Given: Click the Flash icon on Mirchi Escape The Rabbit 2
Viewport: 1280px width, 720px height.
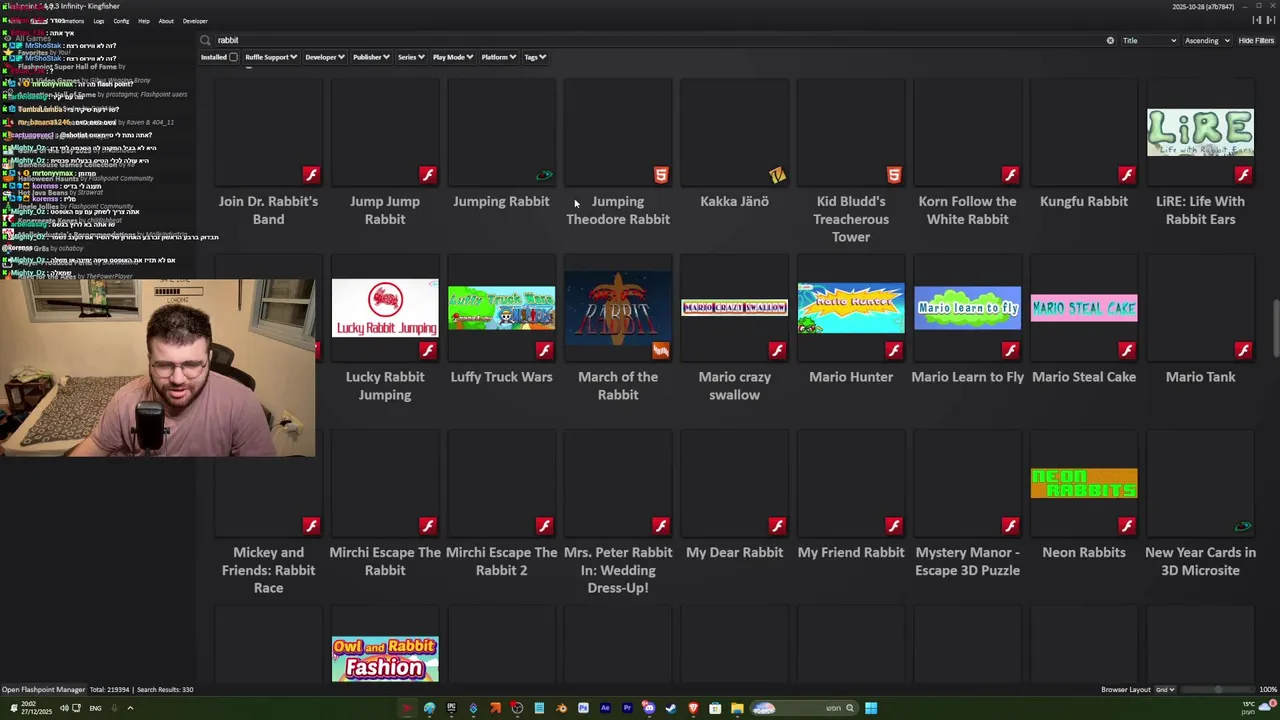Looking at the screenshot, I should (544, 526).
